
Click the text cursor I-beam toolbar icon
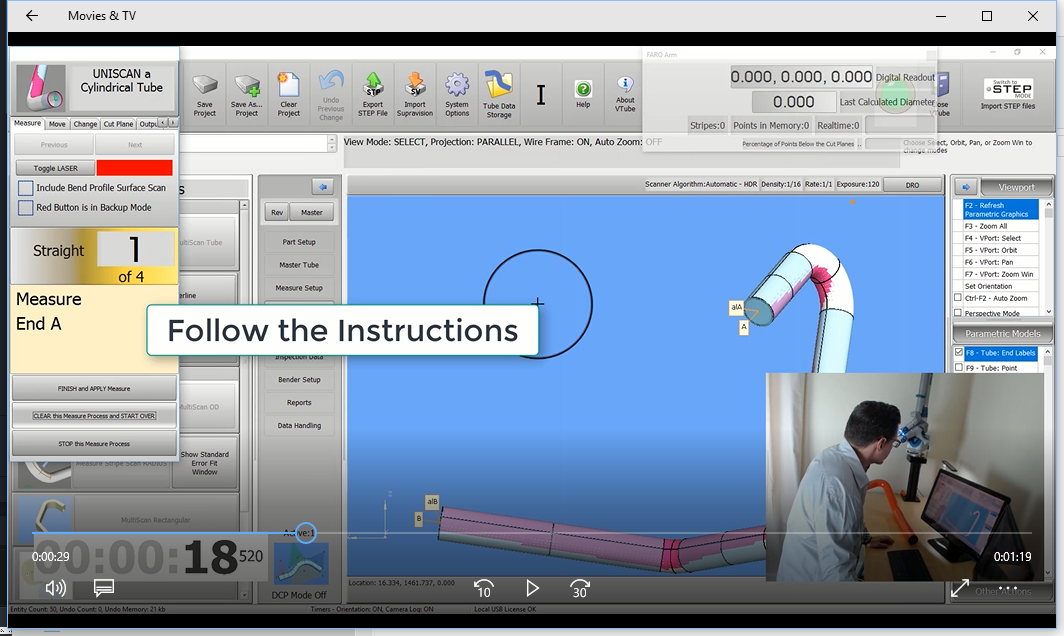tap(541, 94)
